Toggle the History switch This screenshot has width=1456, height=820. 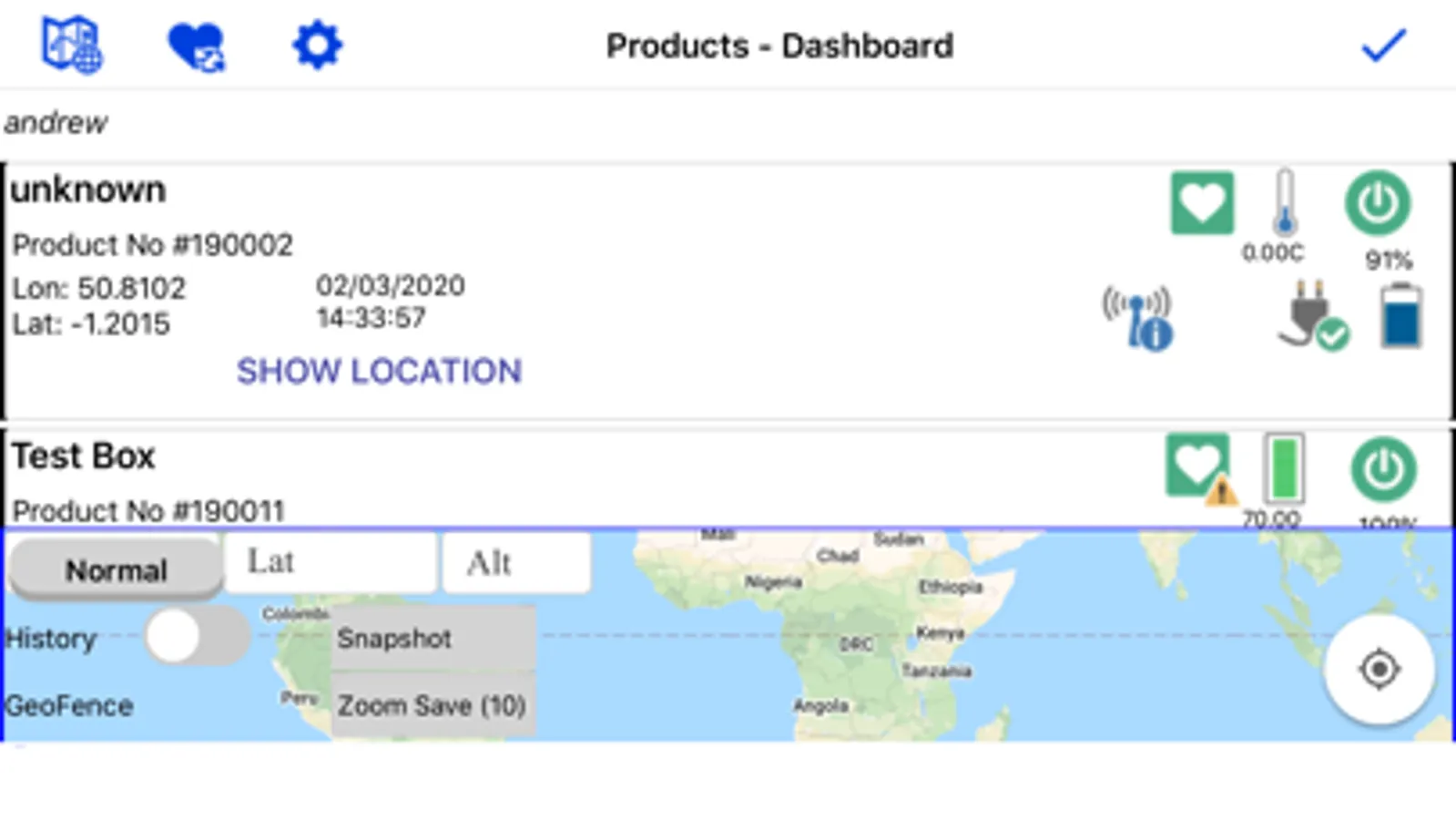point(197,636)
